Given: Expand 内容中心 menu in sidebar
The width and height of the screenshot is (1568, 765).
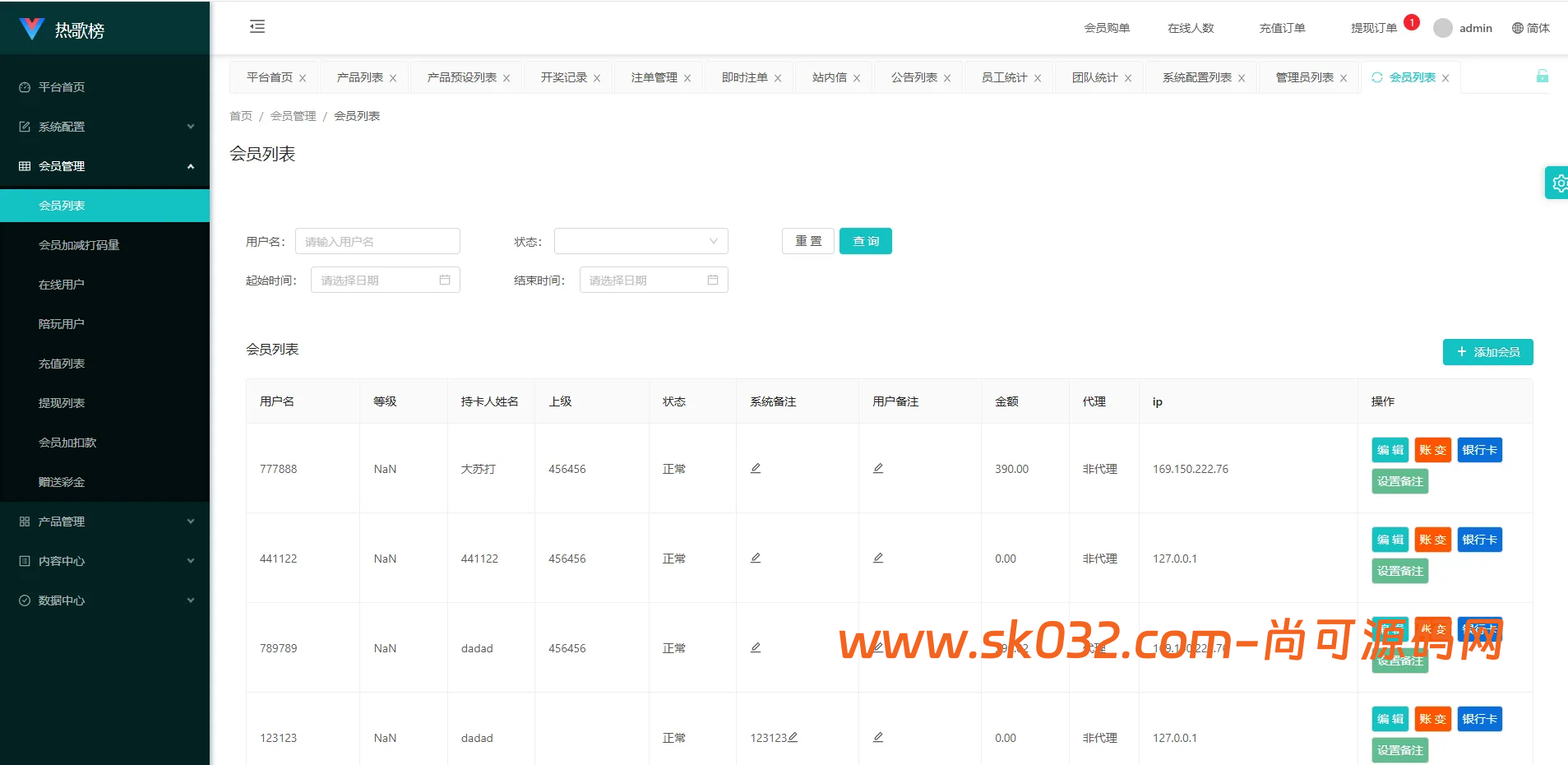Looking at the screenshot, I should click(105, 561).
